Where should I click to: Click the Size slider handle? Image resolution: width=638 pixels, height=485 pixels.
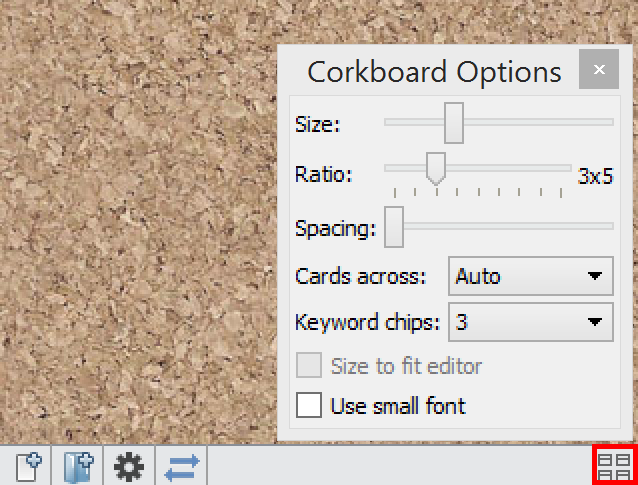(454, 122)
